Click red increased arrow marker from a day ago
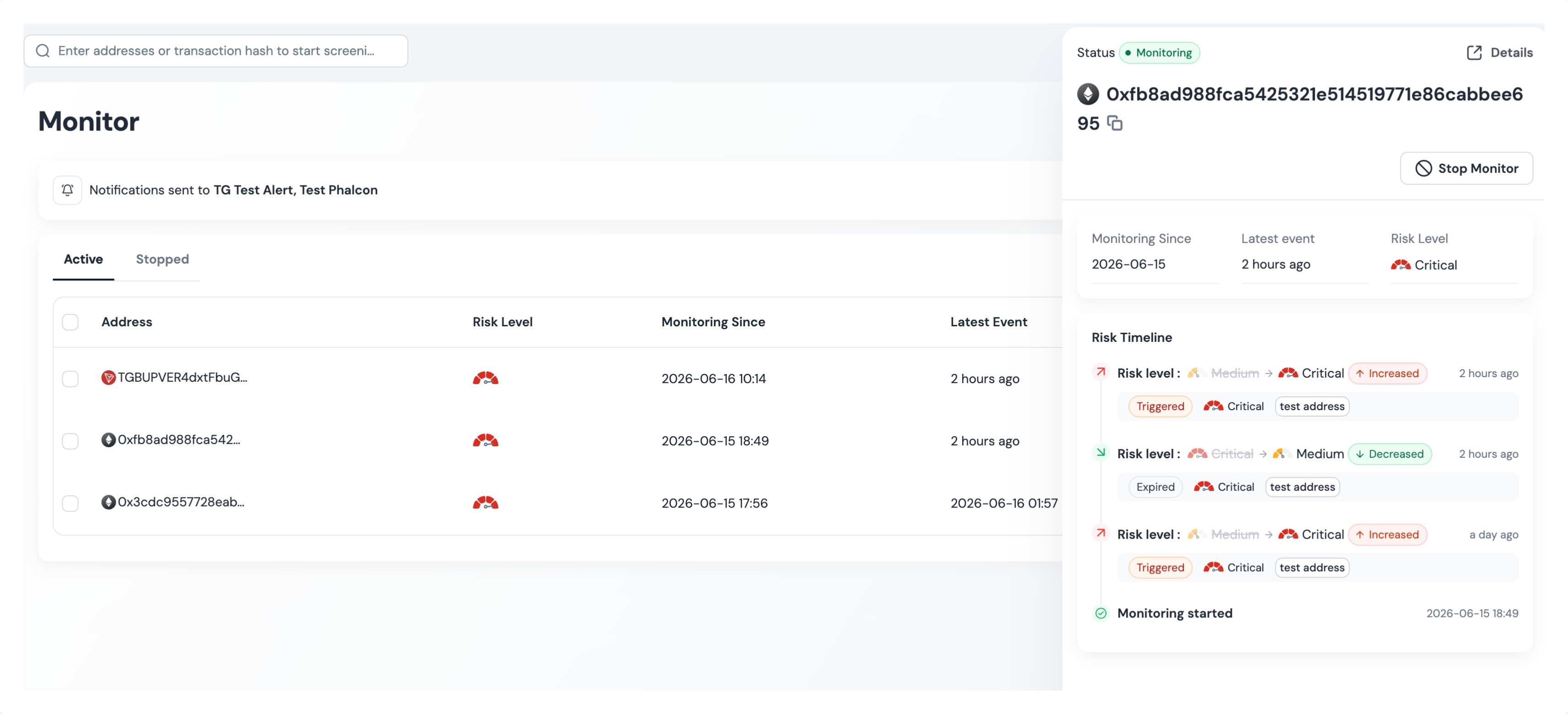1568x714 pixels. (x=1100, y=533)
